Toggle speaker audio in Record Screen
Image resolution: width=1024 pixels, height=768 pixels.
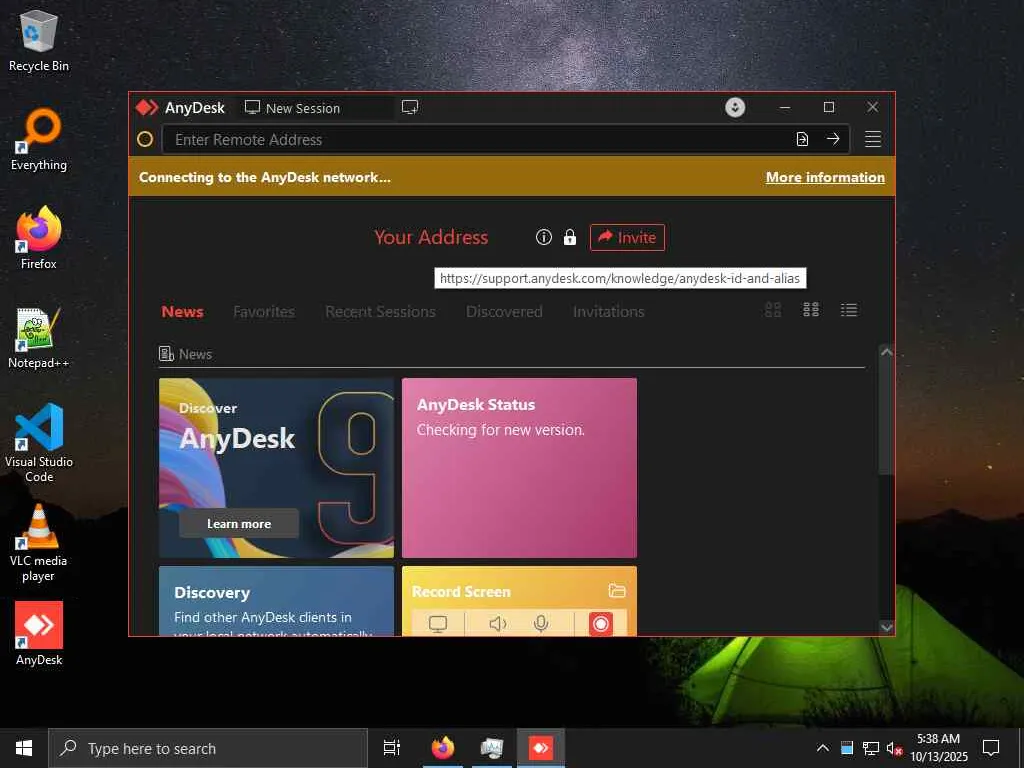pyautogui.click(x=498, y=624)
